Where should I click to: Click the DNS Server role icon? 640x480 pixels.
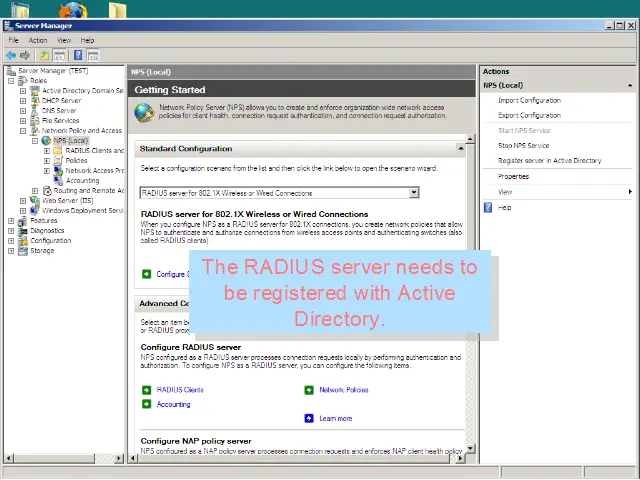point(35,111)
